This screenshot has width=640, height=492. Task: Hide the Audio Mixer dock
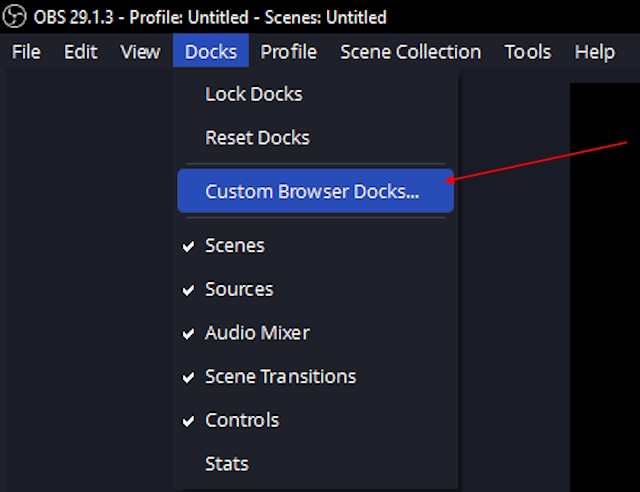tap(257, 333)
